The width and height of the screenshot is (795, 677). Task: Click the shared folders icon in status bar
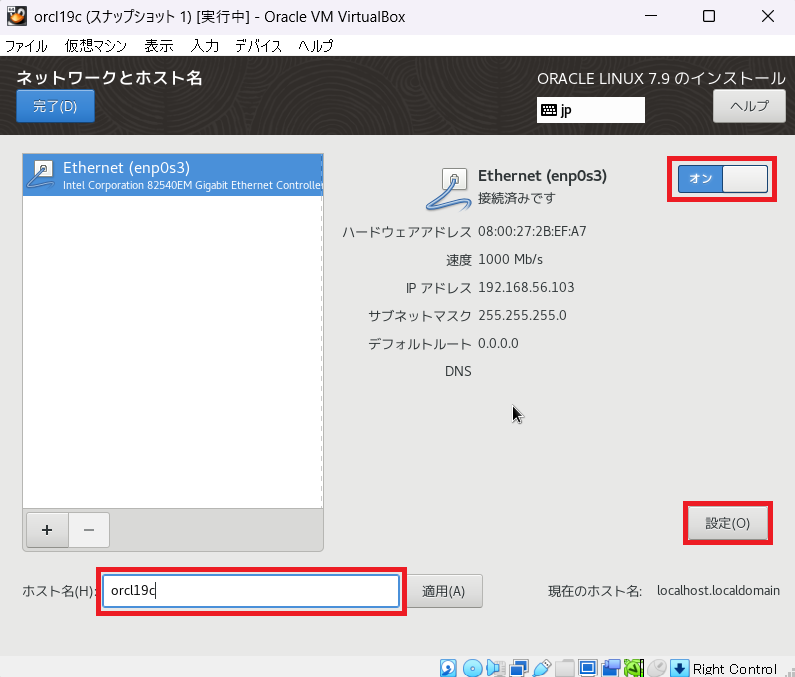(565, 668)
